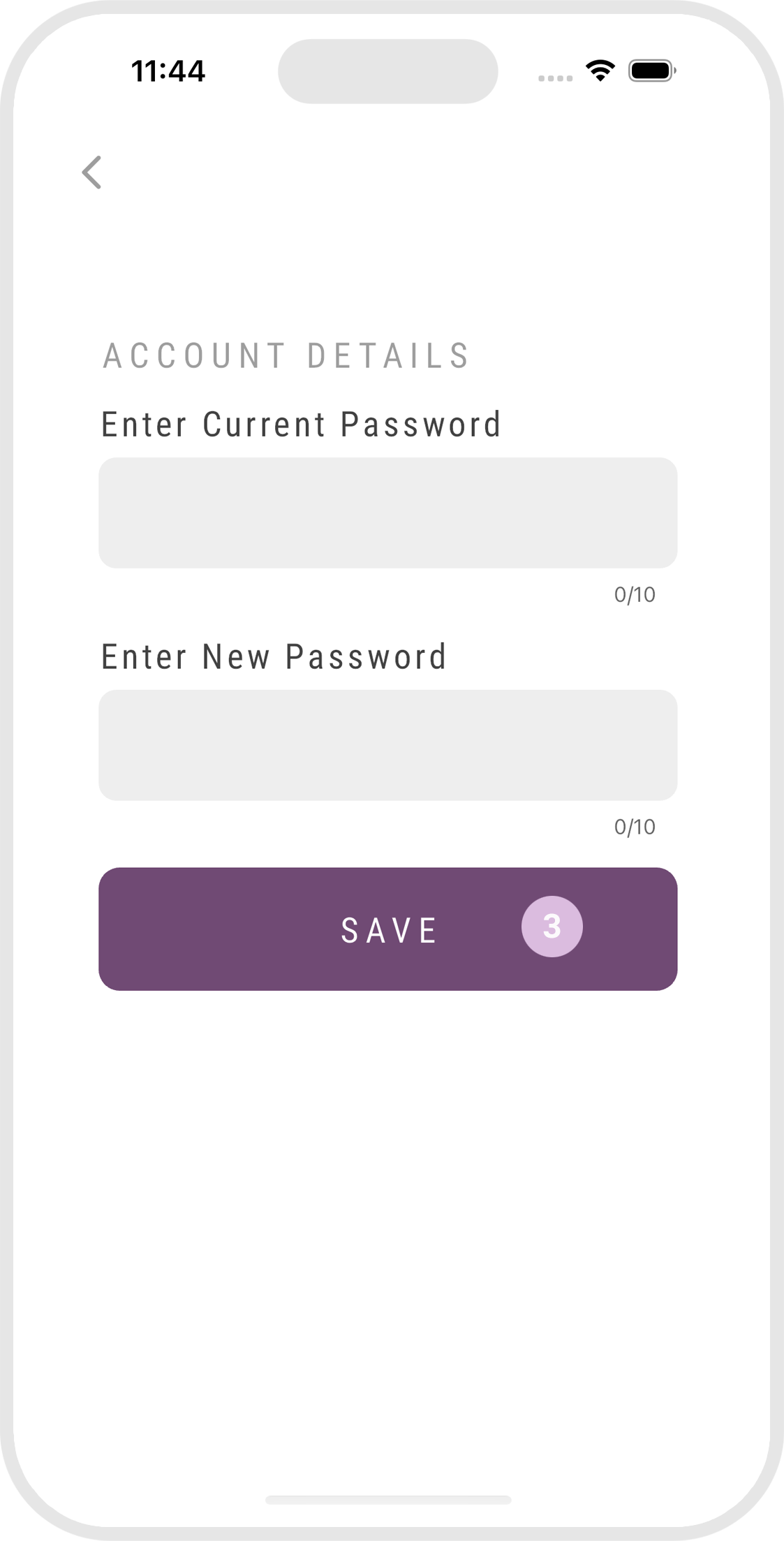Click the Enter Current Password label
784x1541 pixels.
[x=302, y=425]
